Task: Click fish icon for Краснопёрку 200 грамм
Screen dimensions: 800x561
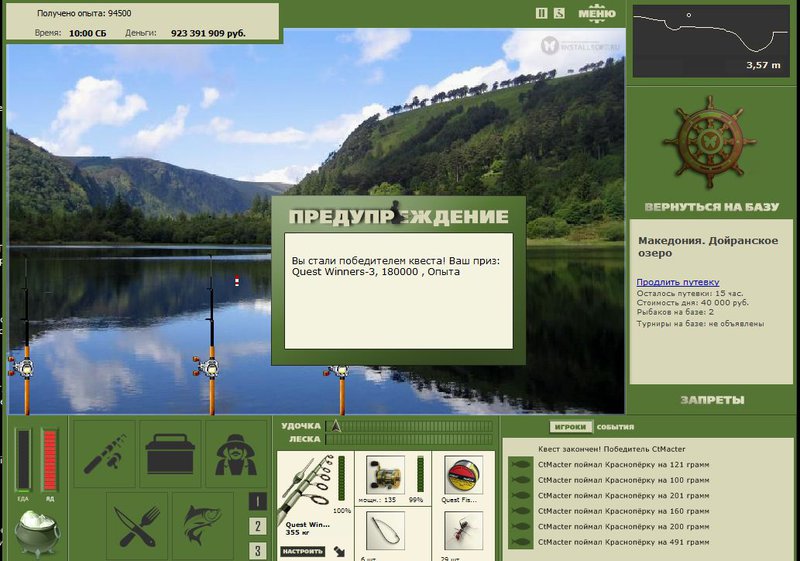Action: click(520, 527)
